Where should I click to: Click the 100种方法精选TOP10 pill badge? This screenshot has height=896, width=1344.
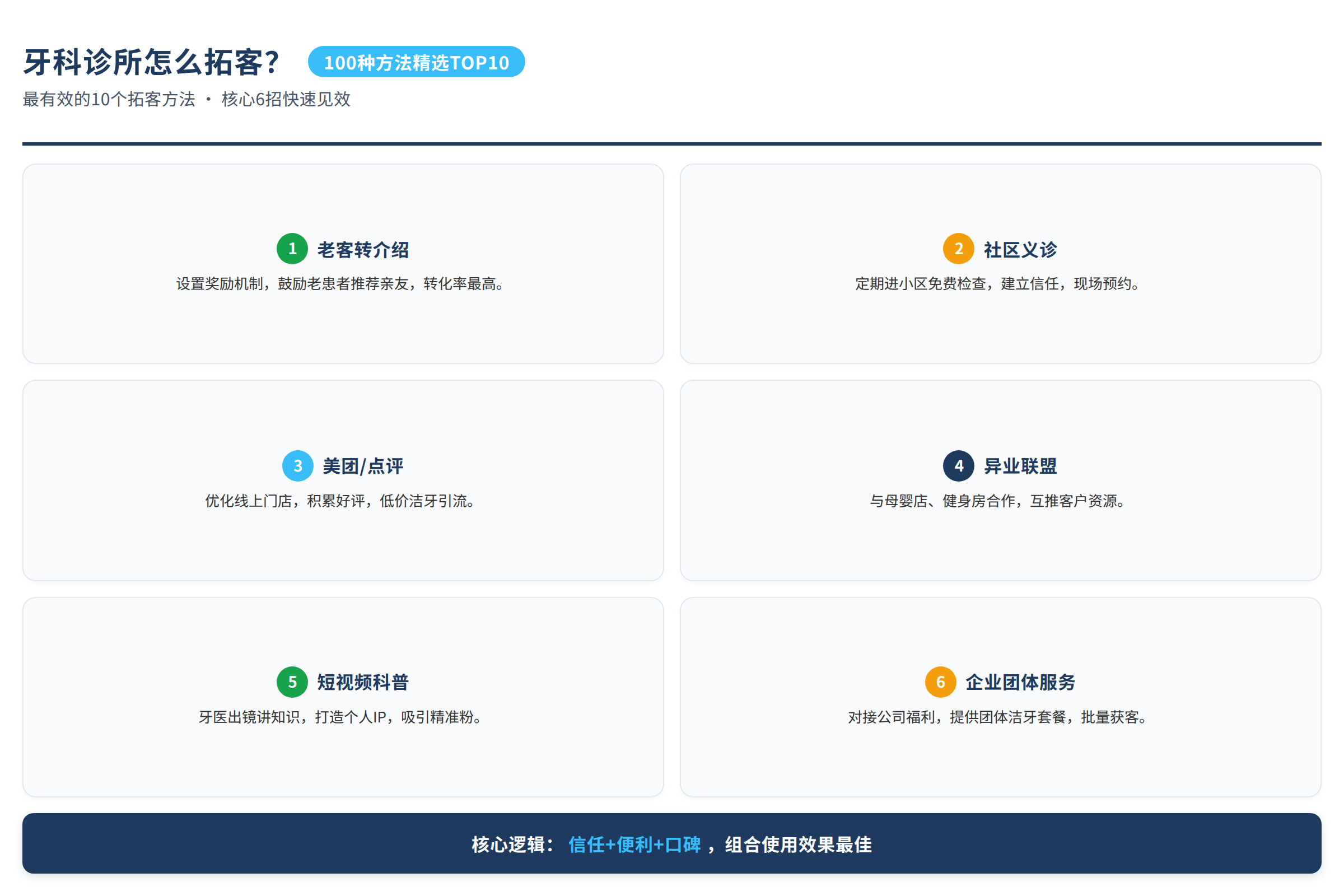coord(416,62)
